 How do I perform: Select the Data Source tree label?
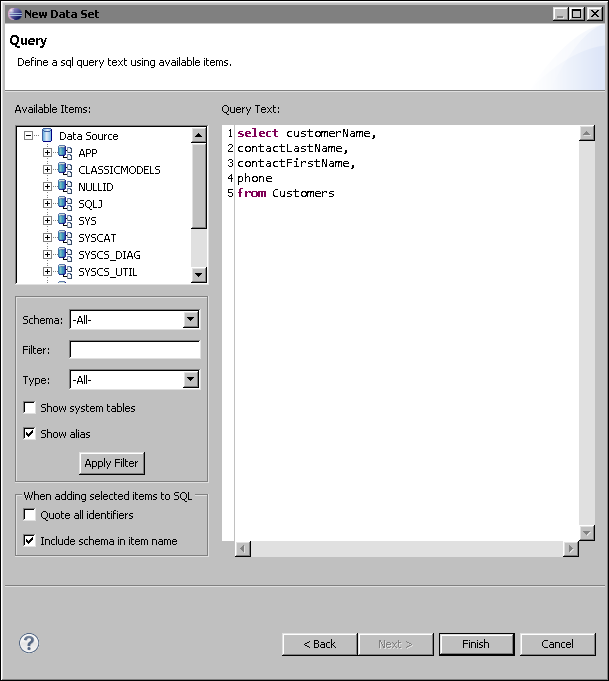click(x=89, y=136)
